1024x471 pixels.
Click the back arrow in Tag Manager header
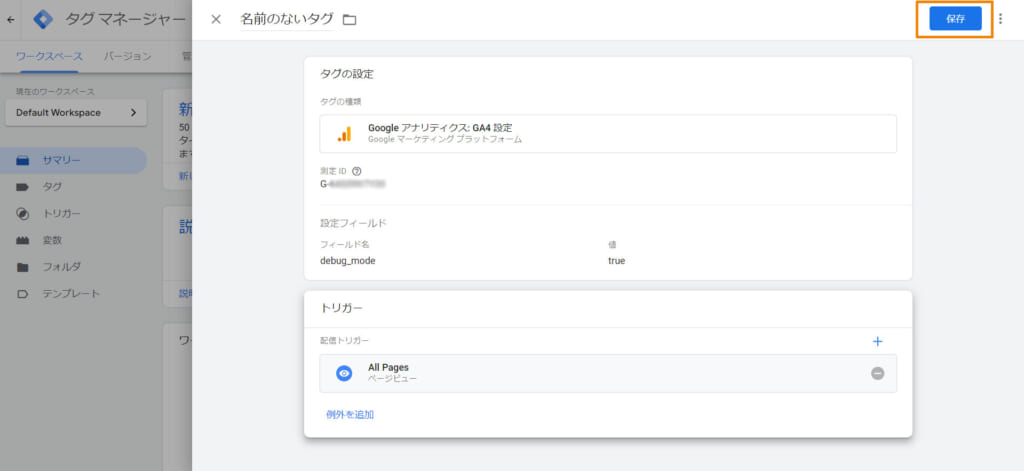pos(10,20)
